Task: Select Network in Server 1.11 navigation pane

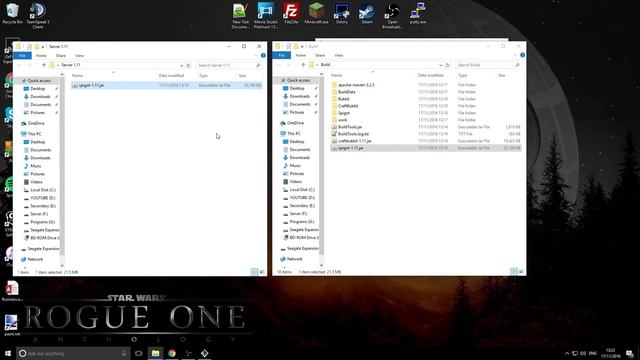Action: pyautogui.click(x=35, y=259)
